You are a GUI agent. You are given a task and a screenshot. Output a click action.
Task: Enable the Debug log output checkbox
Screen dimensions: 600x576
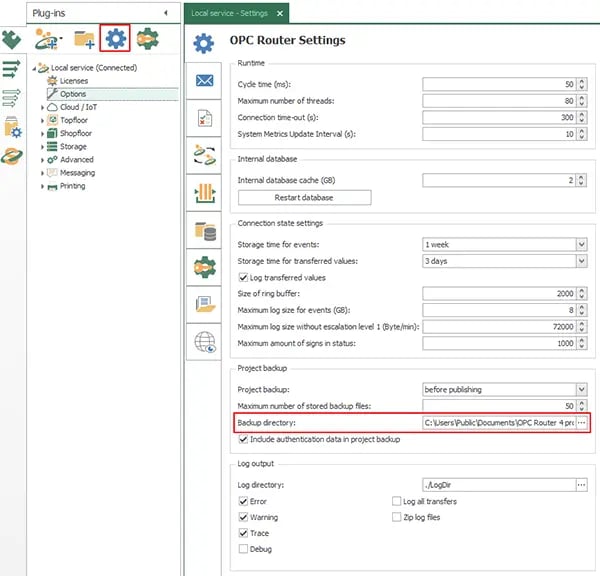click(x=243, y=549)
